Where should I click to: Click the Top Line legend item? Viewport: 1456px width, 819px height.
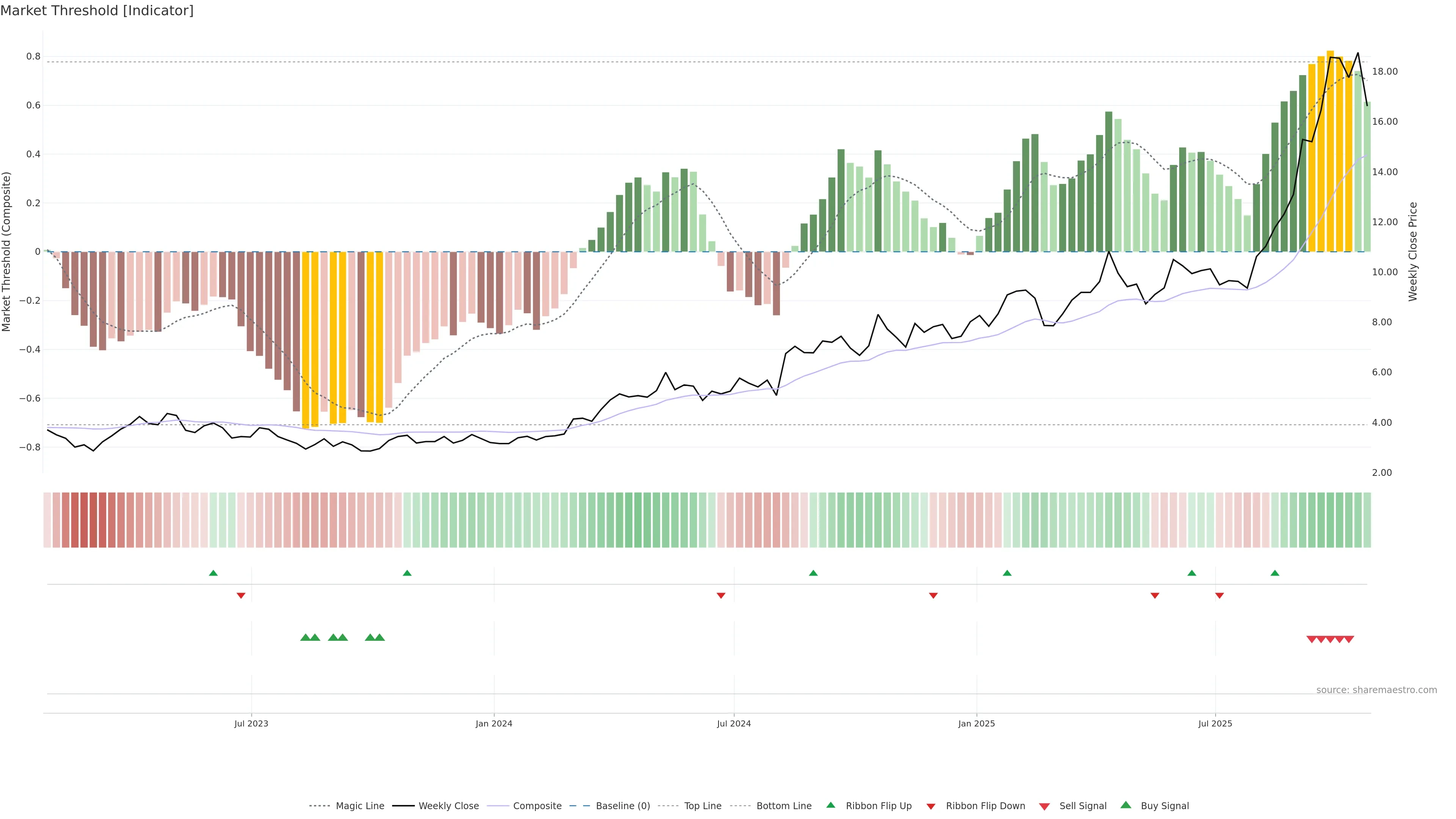[x=703, y=805]
